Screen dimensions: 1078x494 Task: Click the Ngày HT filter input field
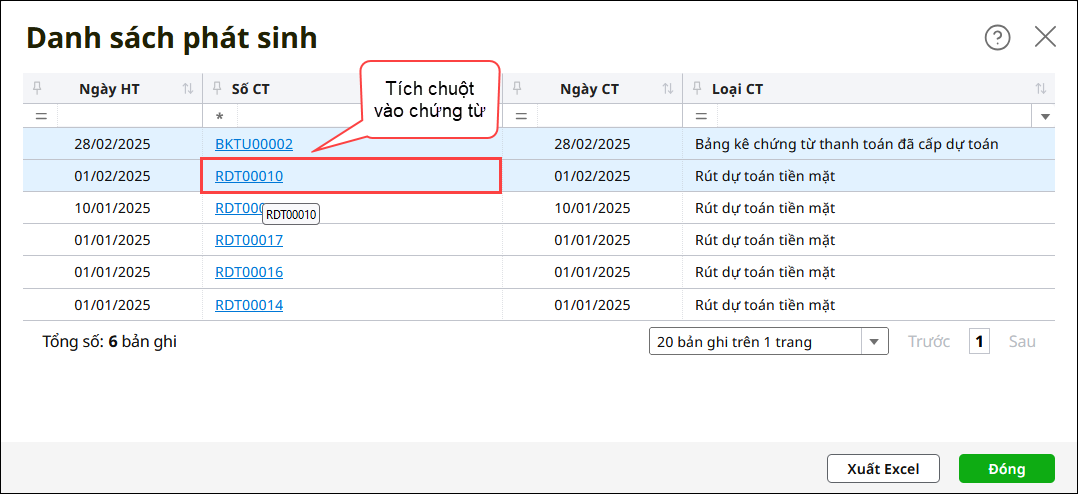pyautogui.click(x=129, y=116)
